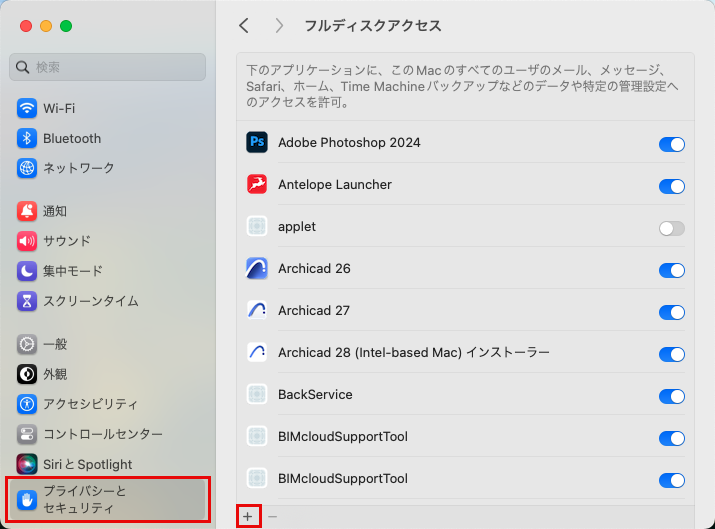The width and height of the screenshot is (715, 529).
Task: Open the 外観 appearance icon
Action: coord(27,374)
